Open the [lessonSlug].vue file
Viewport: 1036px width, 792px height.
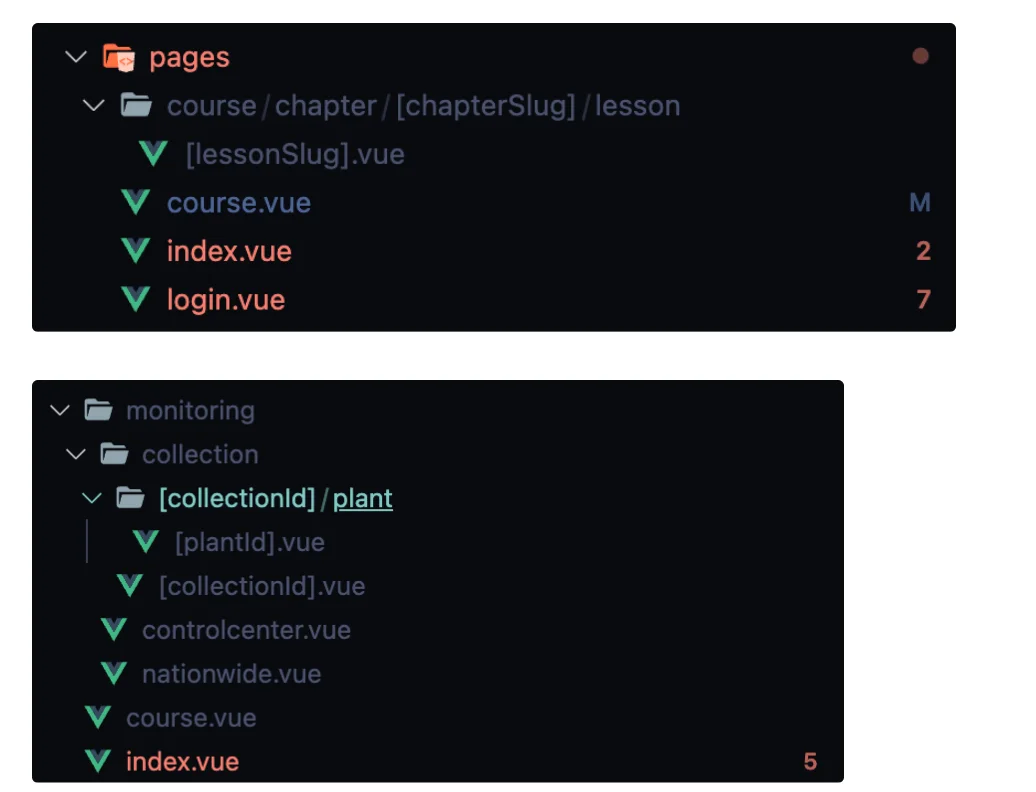(295, 154)
